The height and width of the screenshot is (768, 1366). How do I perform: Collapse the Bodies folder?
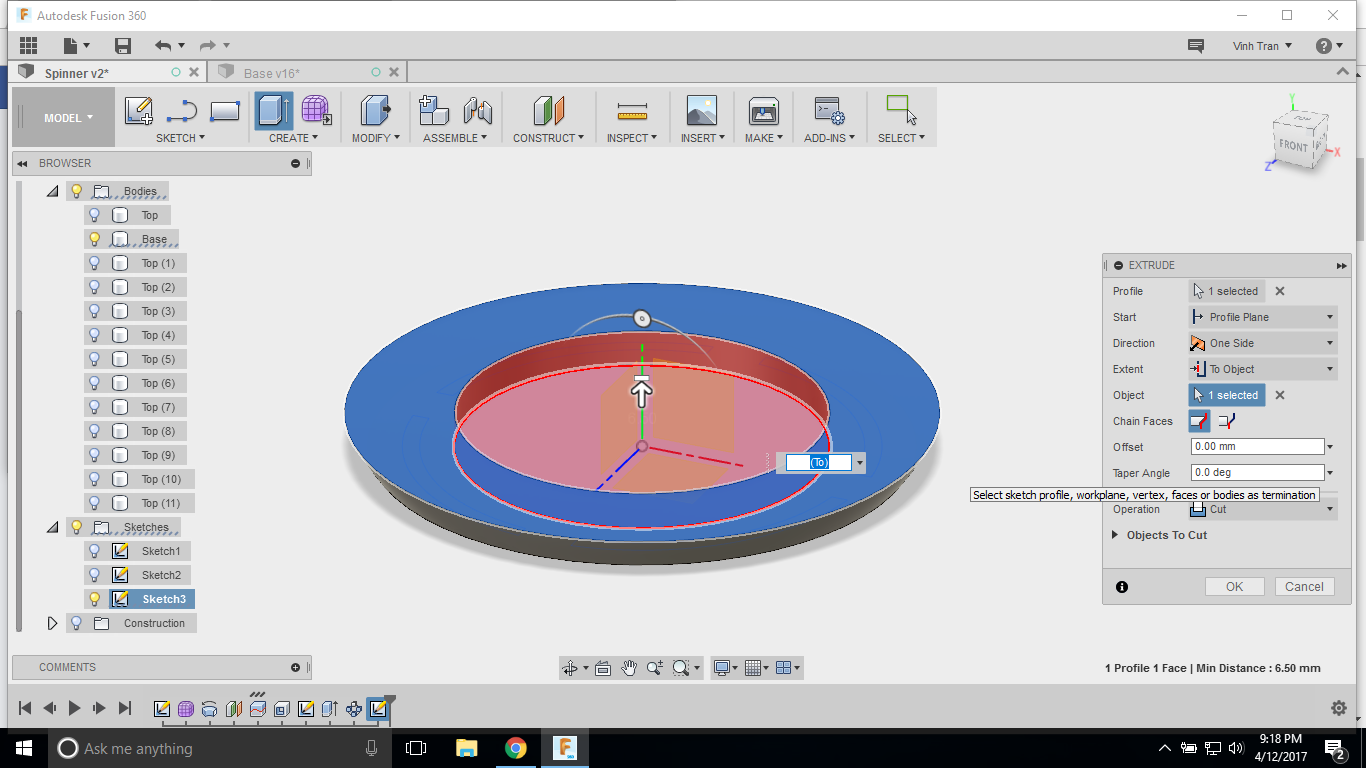[52, 191]
